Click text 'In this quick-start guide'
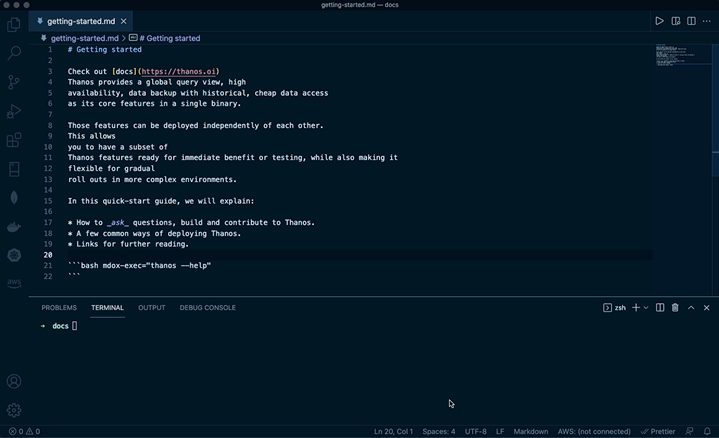Image resolution: width=719 pixels, height=438 pixels. tap(124, 201)
